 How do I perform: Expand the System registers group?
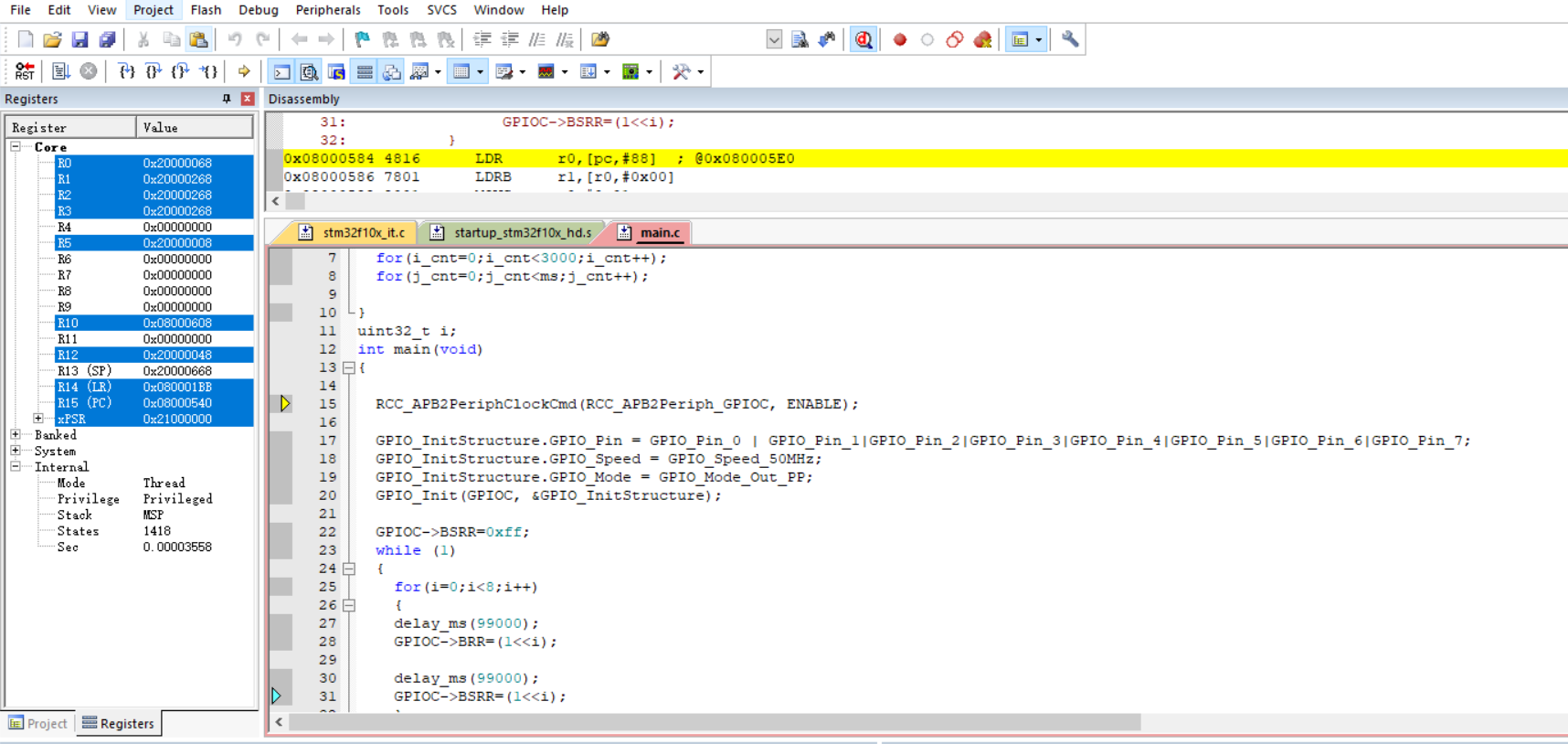(x=16, y=451)
